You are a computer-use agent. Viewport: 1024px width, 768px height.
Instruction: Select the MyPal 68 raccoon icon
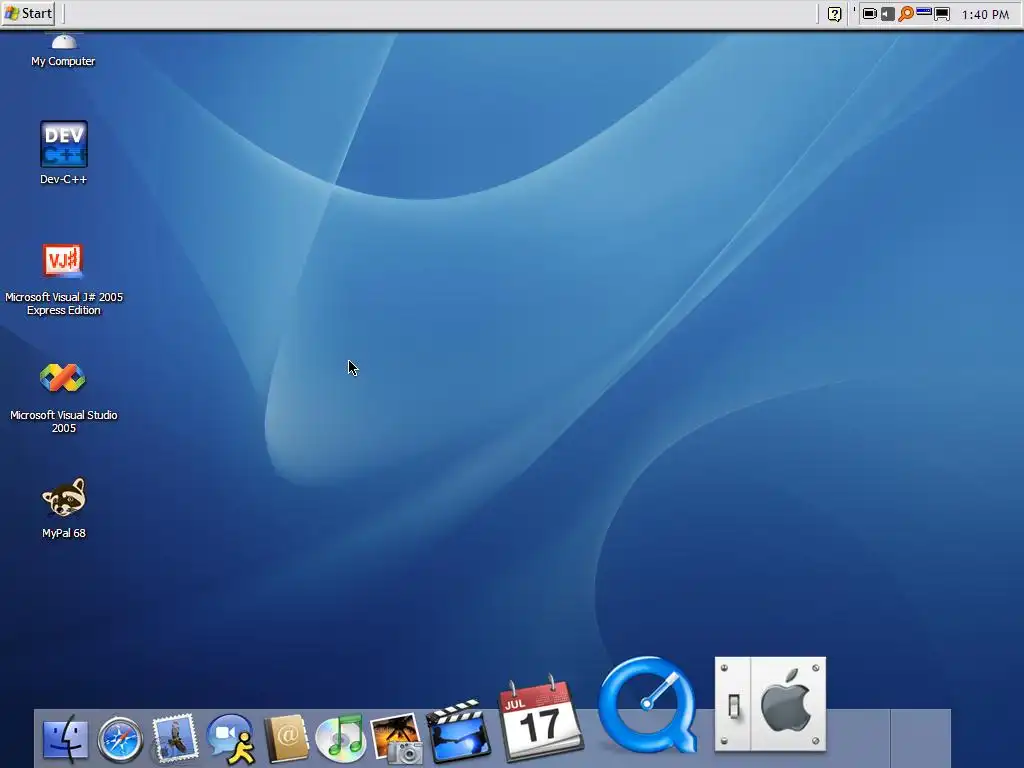[64, 497]
